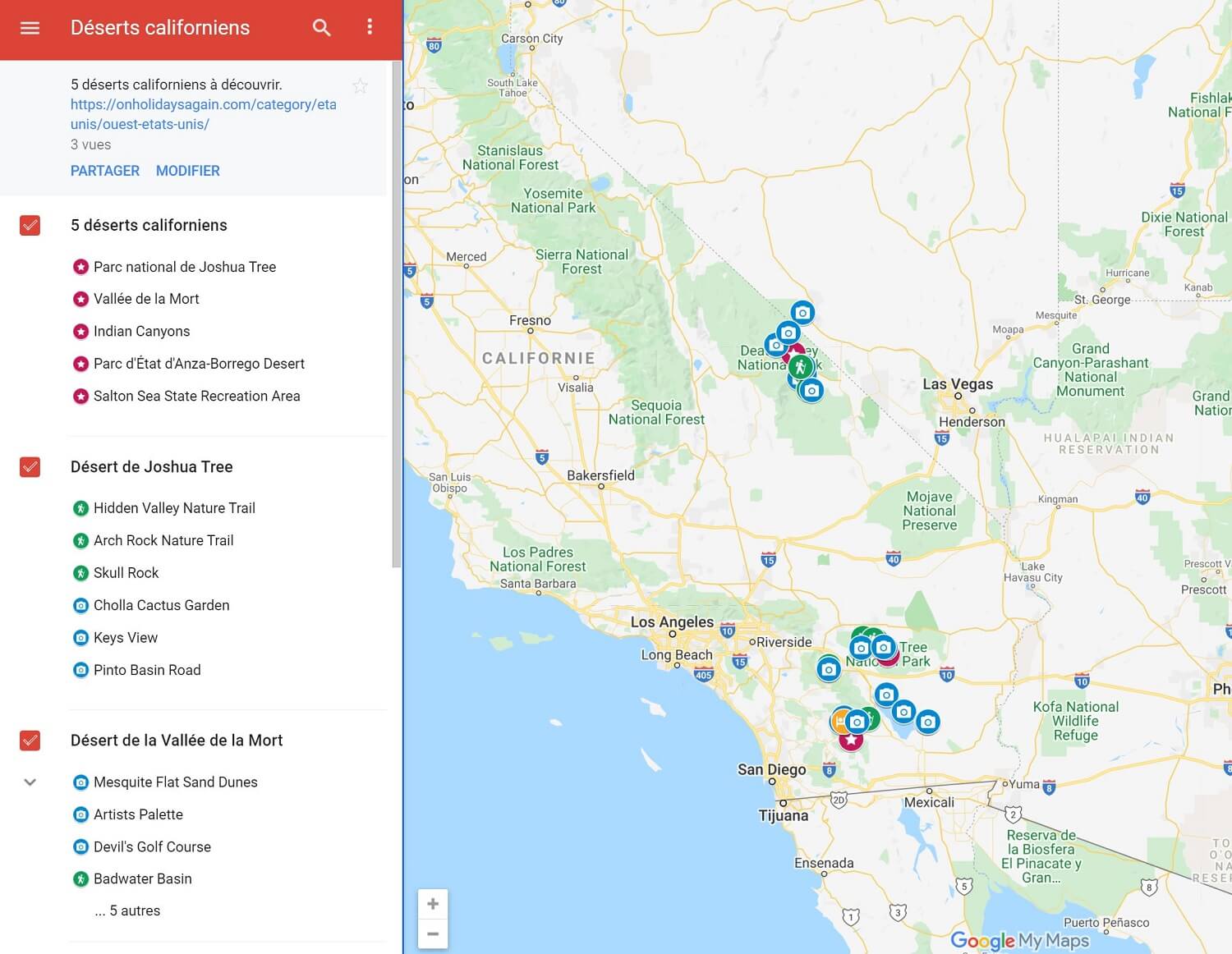
Task: Open the onholidaysagain.com link
Action: tap(204, 114)
